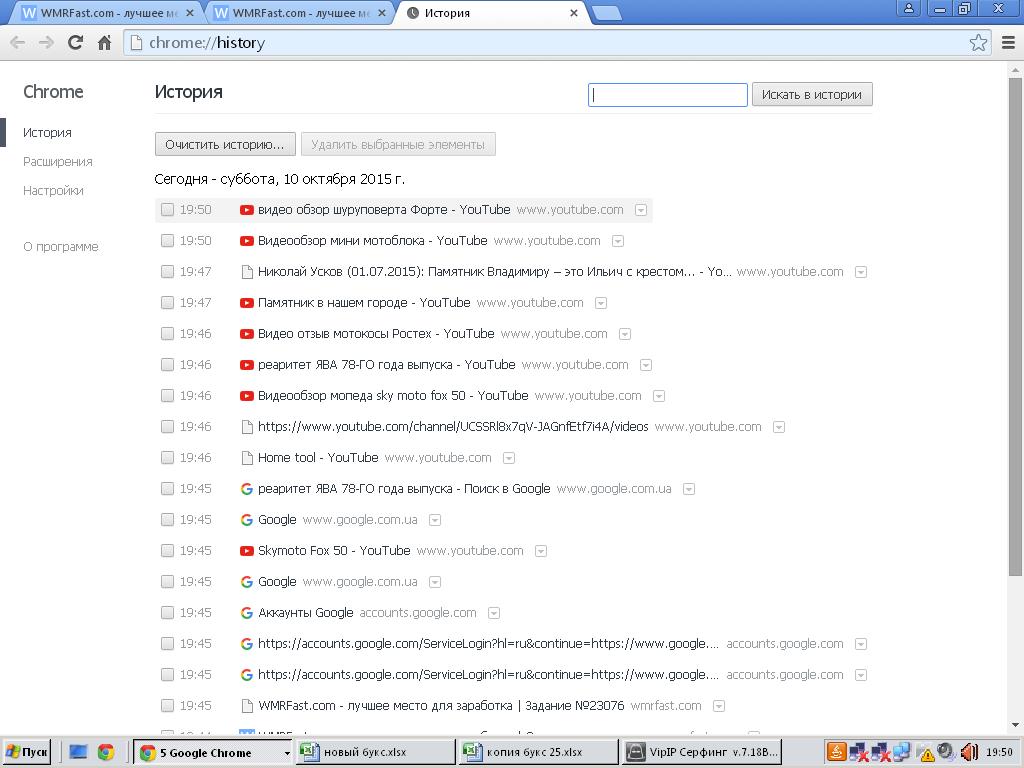Screen dimensions: 1024x768
Task: Open копия букс 25.xlsx taskbar item
Action: (539, 752)
